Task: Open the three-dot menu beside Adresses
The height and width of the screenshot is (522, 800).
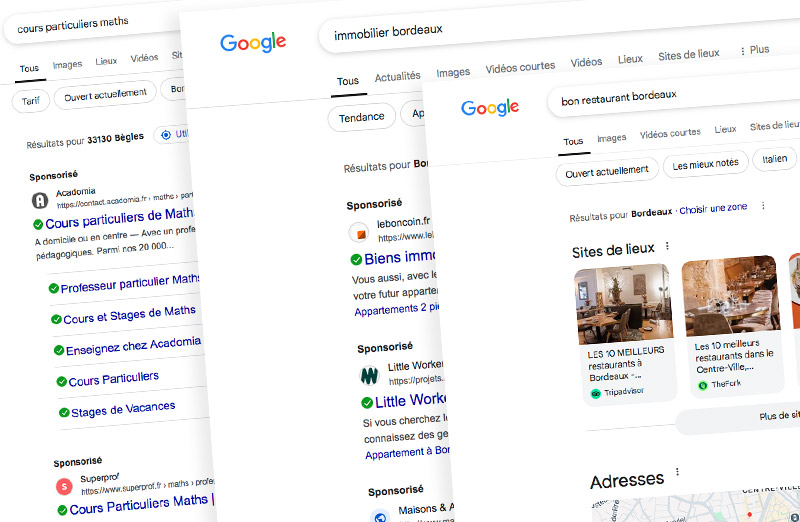Action: (x=678, y=472)
